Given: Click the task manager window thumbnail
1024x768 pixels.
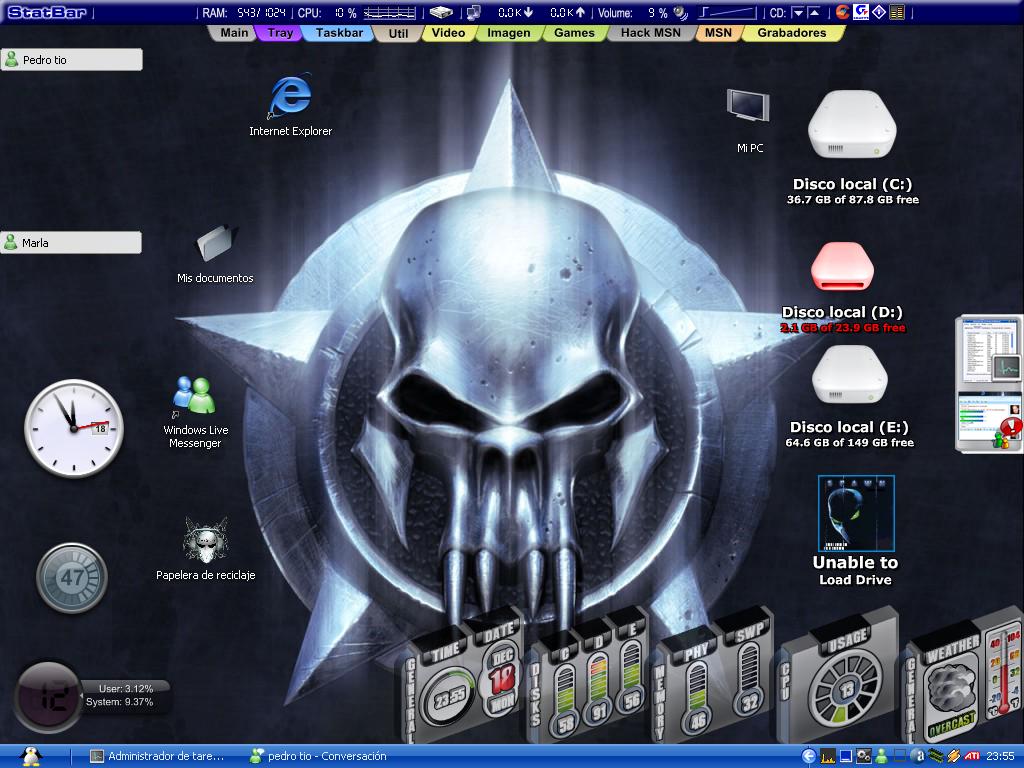Looking at the screenshot, I should point(989,351).
